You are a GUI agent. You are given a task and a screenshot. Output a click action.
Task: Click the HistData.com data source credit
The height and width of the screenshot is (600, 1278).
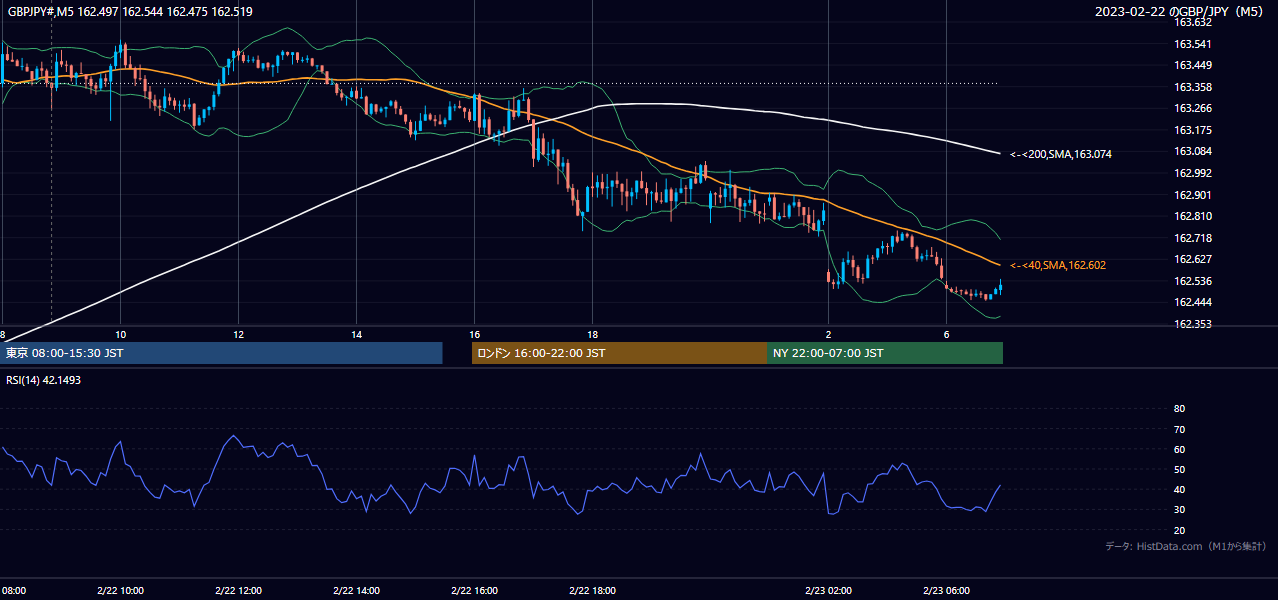[1186, 546]
